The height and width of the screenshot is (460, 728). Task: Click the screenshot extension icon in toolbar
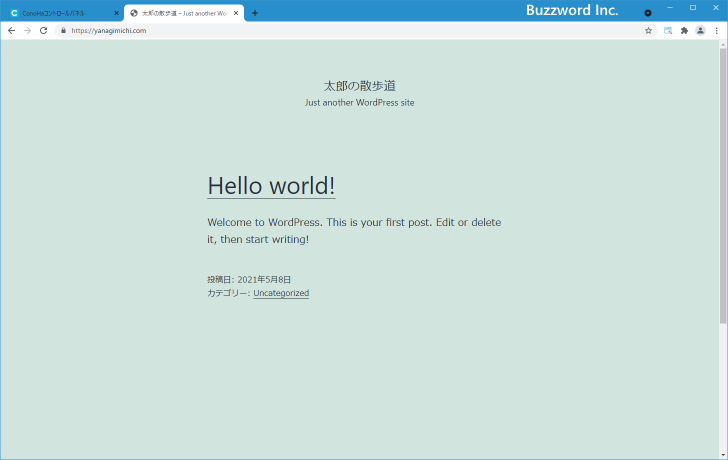point(668,31)
